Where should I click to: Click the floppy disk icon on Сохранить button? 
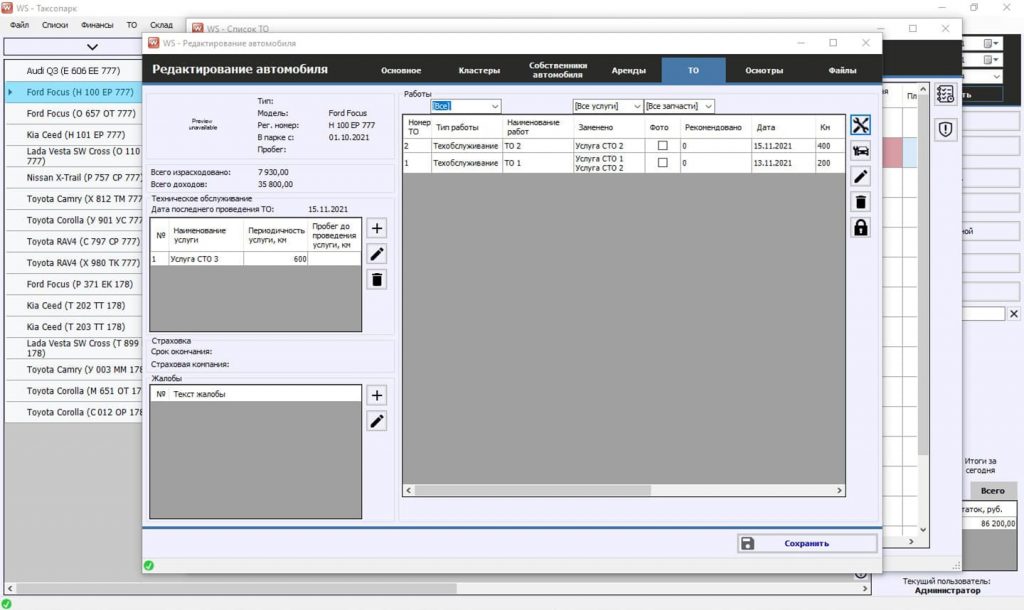point(748,543)
